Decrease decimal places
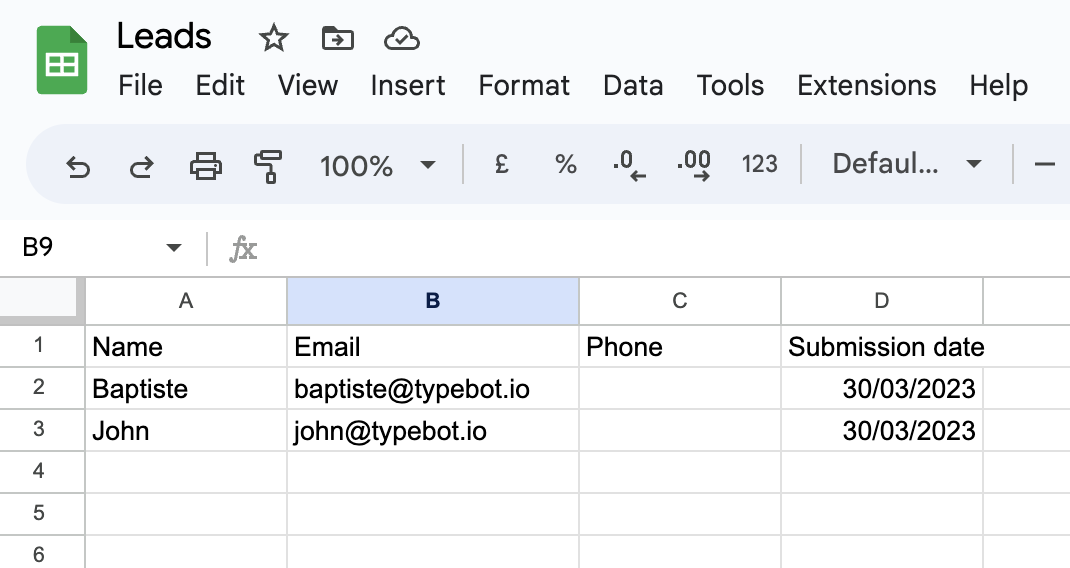Image resolution: width=1070 pixels, height=568 pixels. pos(629,165)
